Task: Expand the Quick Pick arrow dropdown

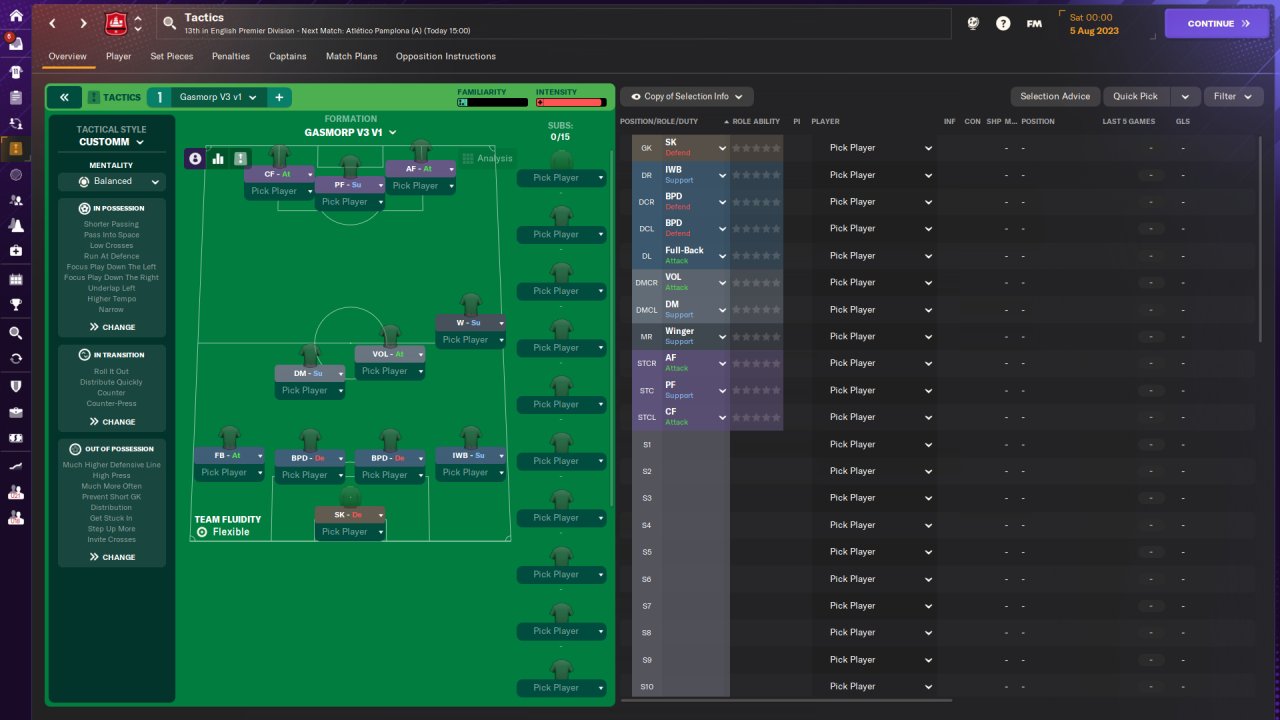Action: click(x=1184, y=97)
